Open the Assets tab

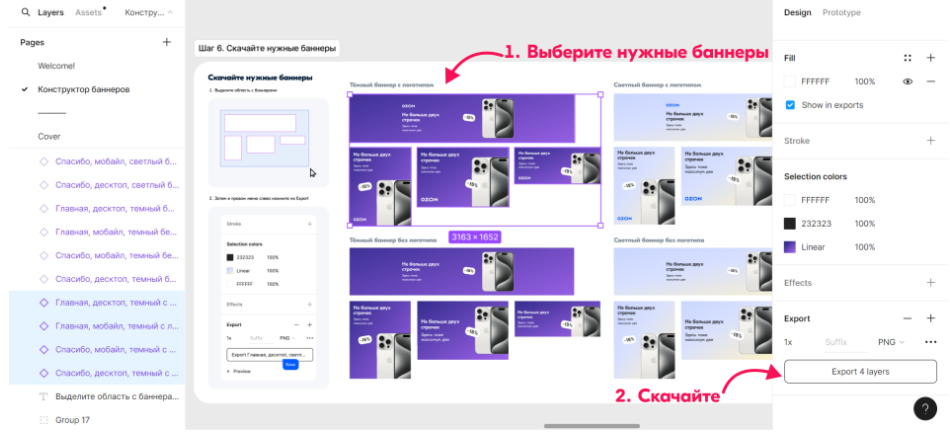tap(89, 13)
